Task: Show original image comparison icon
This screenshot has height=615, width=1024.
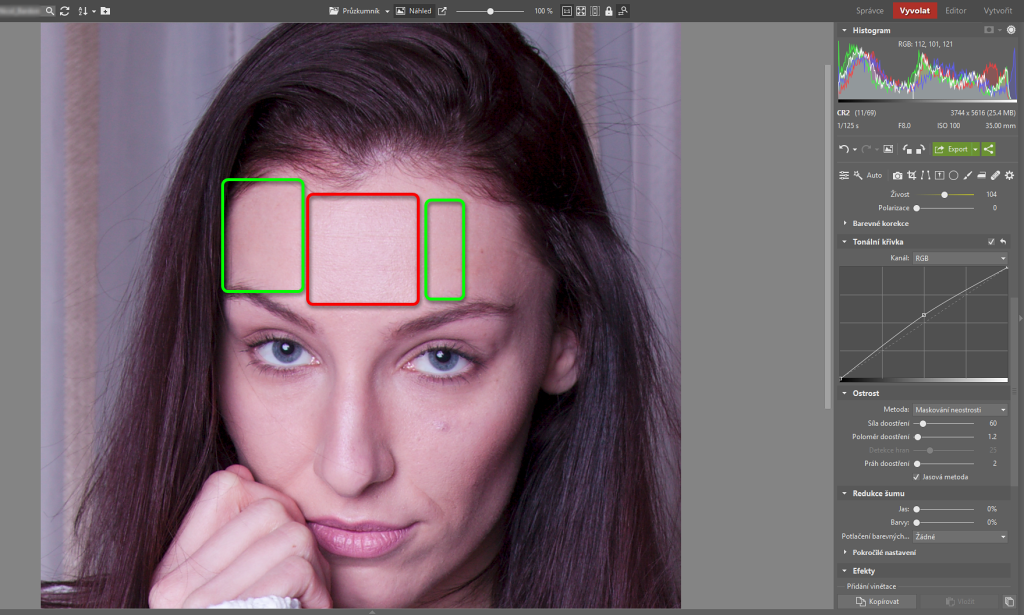Action: click(888, 149)
